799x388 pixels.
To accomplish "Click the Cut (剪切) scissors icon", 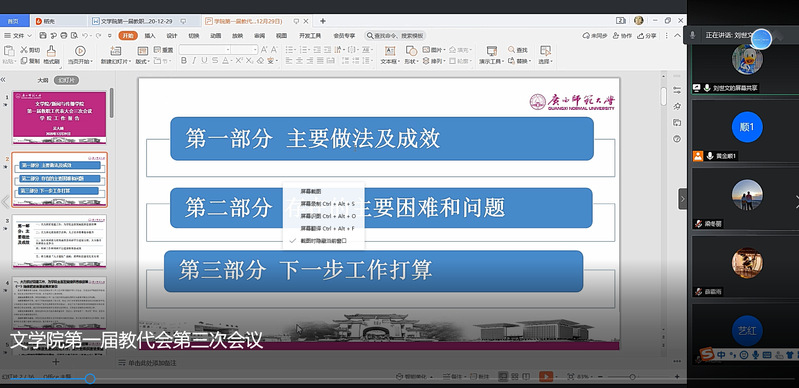I will pyautogui.click(x=23, y=50).
